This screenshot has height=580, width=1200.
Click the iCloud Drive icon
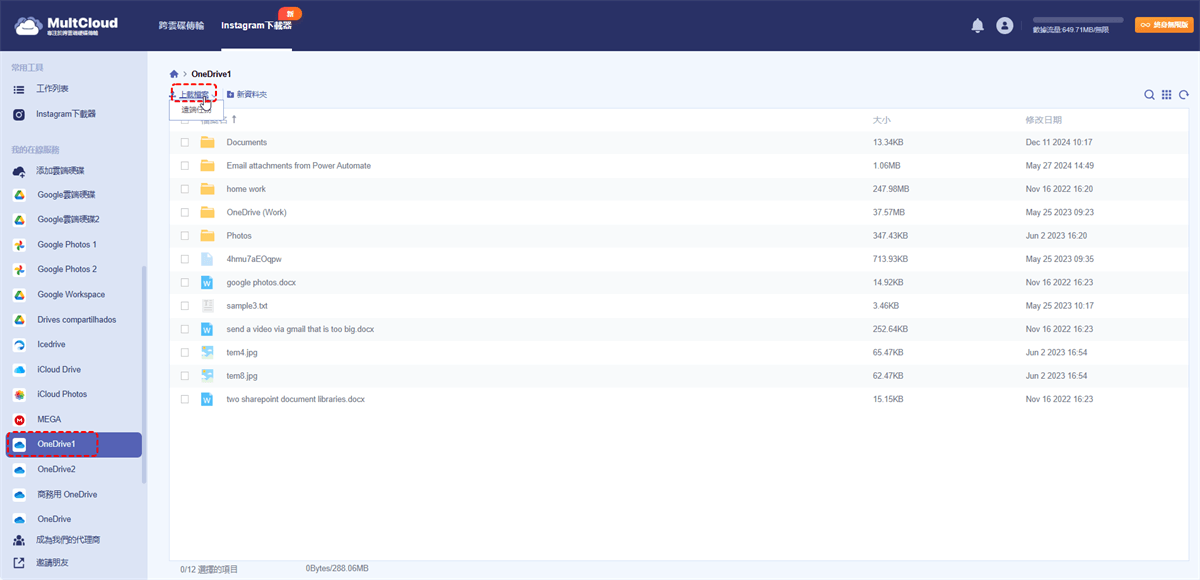click(x=19, y=370)
